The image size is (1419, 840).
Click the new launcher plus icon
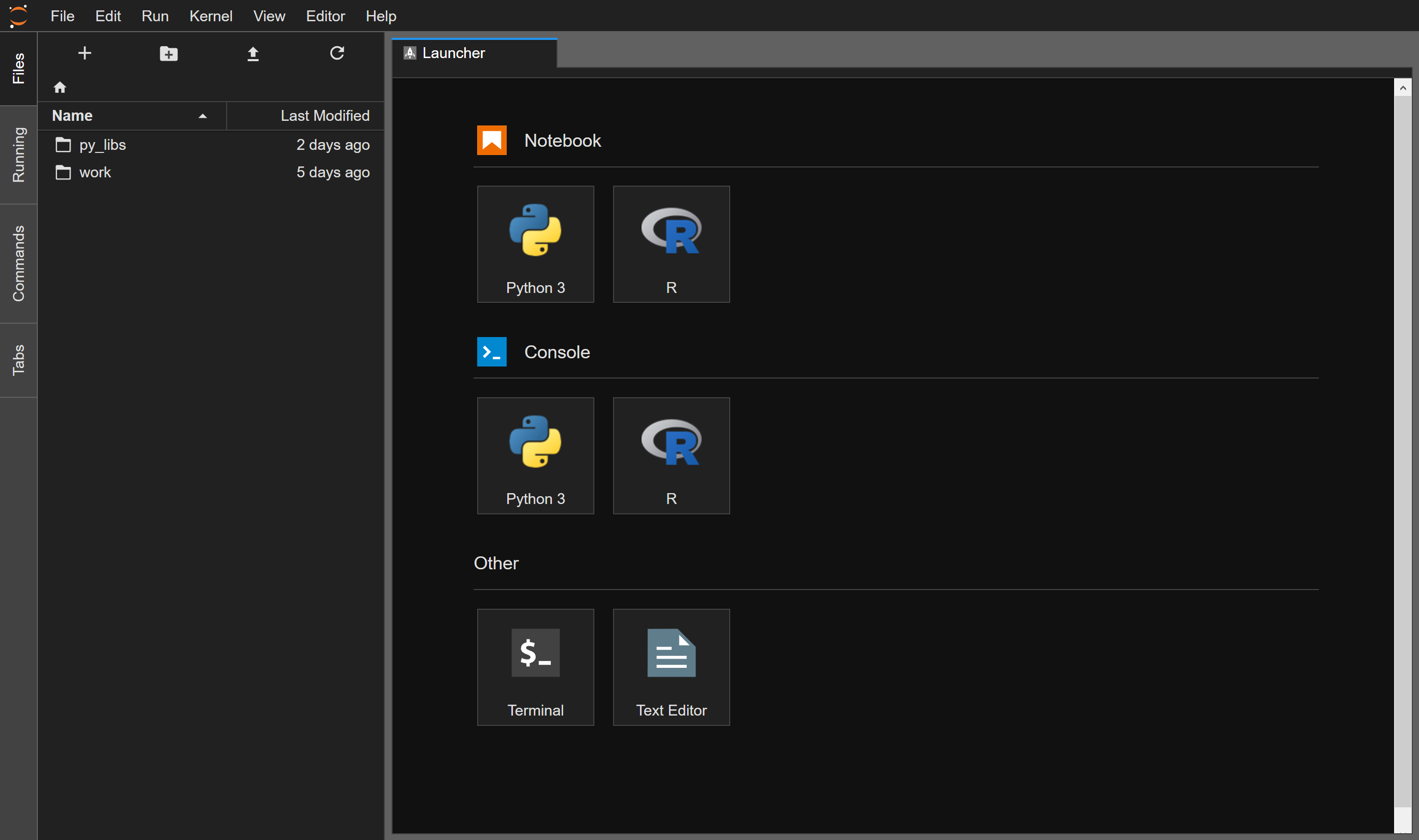[x=85, y=53]
